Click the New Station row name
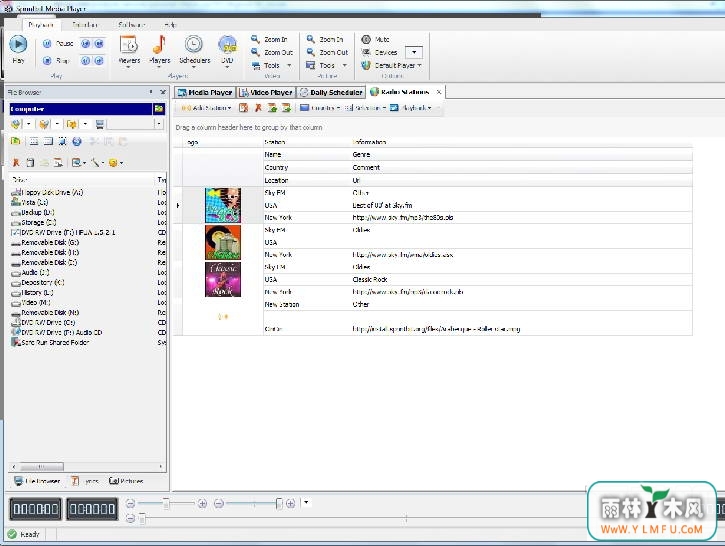Image resolution: width=725 pixels, height=546 pixels. tap(282, 305)
